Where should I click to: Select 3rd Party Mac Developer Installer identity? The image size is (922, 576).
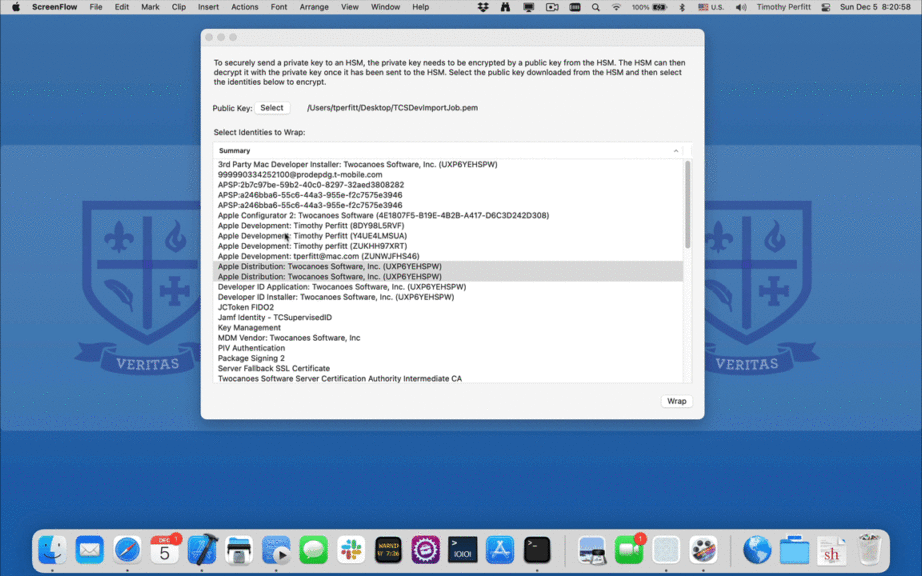tap(449, 165)
